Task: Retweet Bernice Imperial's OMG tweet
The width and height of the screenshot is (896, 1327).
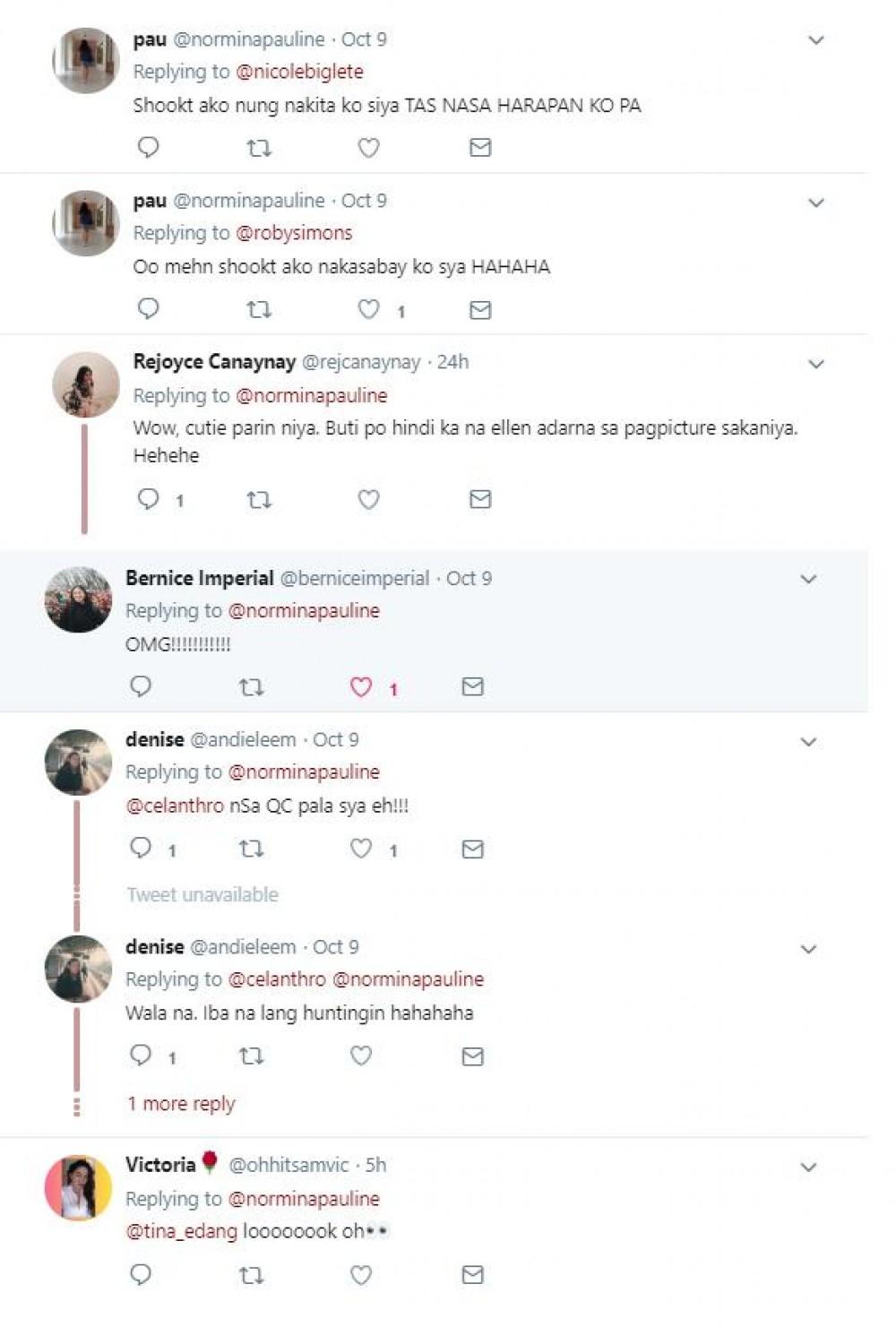Action: [x=252, y=687]
